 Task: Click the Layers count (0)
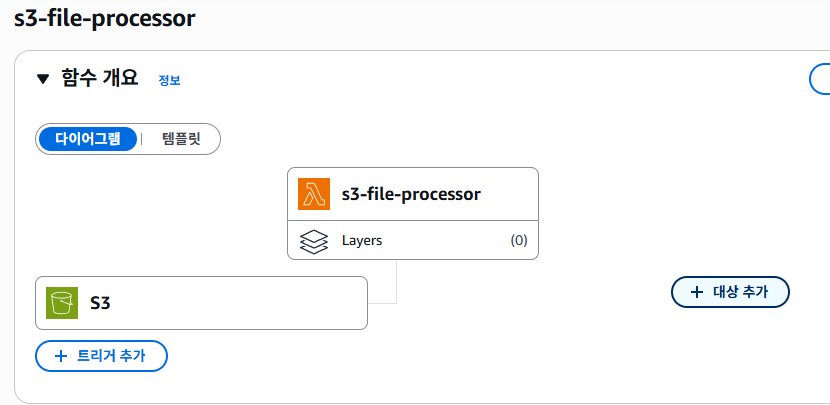click(518, 241)
